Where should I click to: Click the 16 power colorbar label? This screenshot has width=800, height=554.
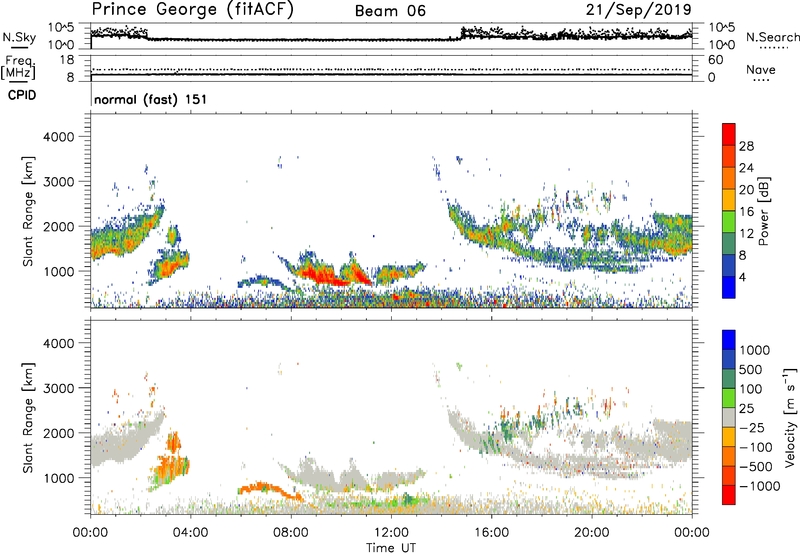click(x=746, y=212)
